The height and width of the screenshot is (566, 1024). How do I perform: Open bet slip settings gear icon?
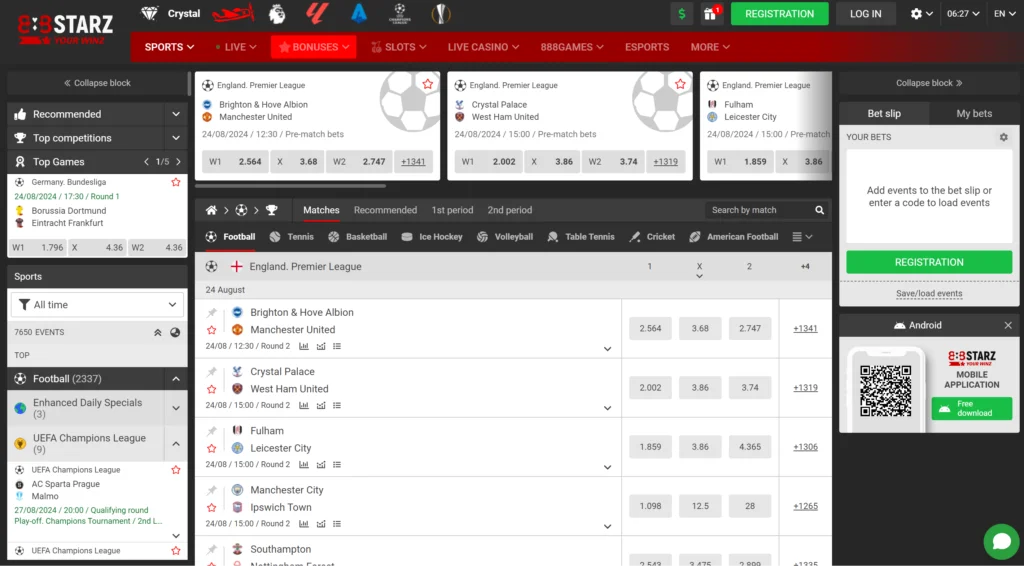click(x=1004, y=137)
